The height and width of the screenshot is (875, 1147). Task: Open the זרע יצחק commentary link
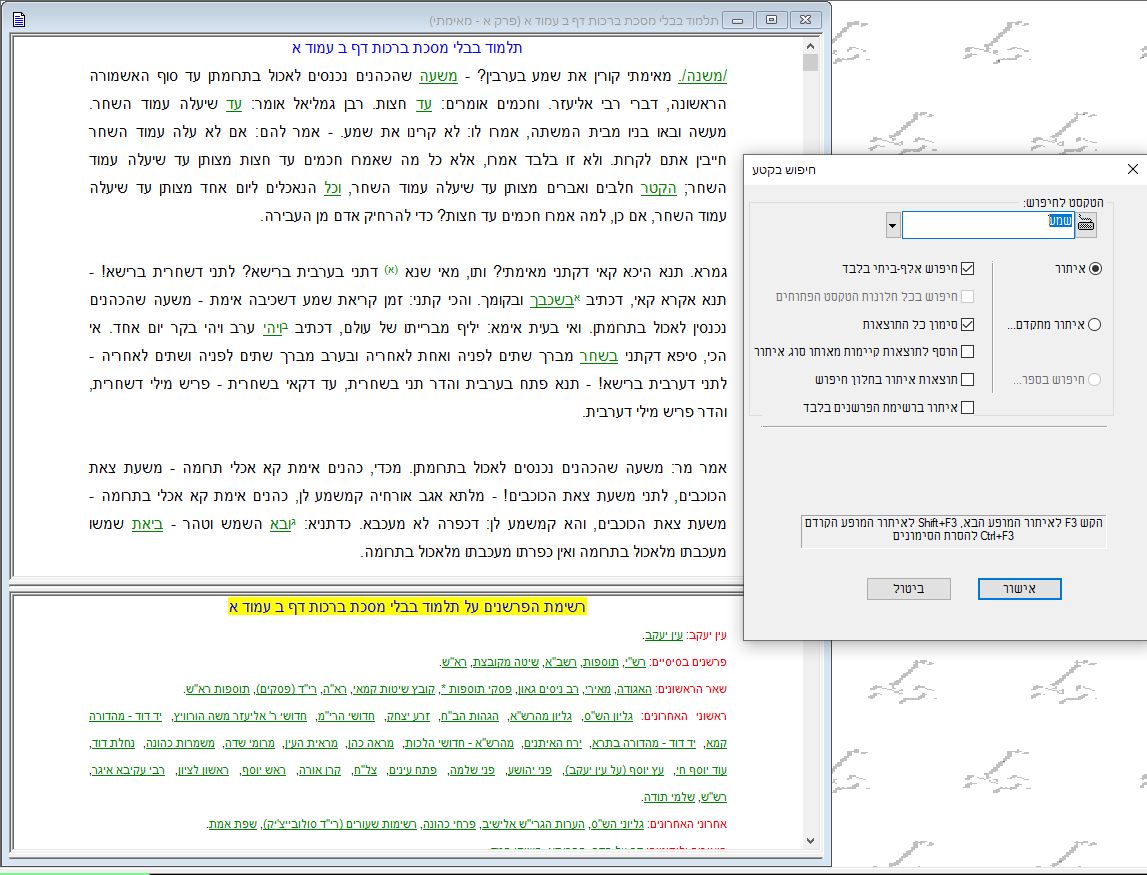tap(407, 716)
